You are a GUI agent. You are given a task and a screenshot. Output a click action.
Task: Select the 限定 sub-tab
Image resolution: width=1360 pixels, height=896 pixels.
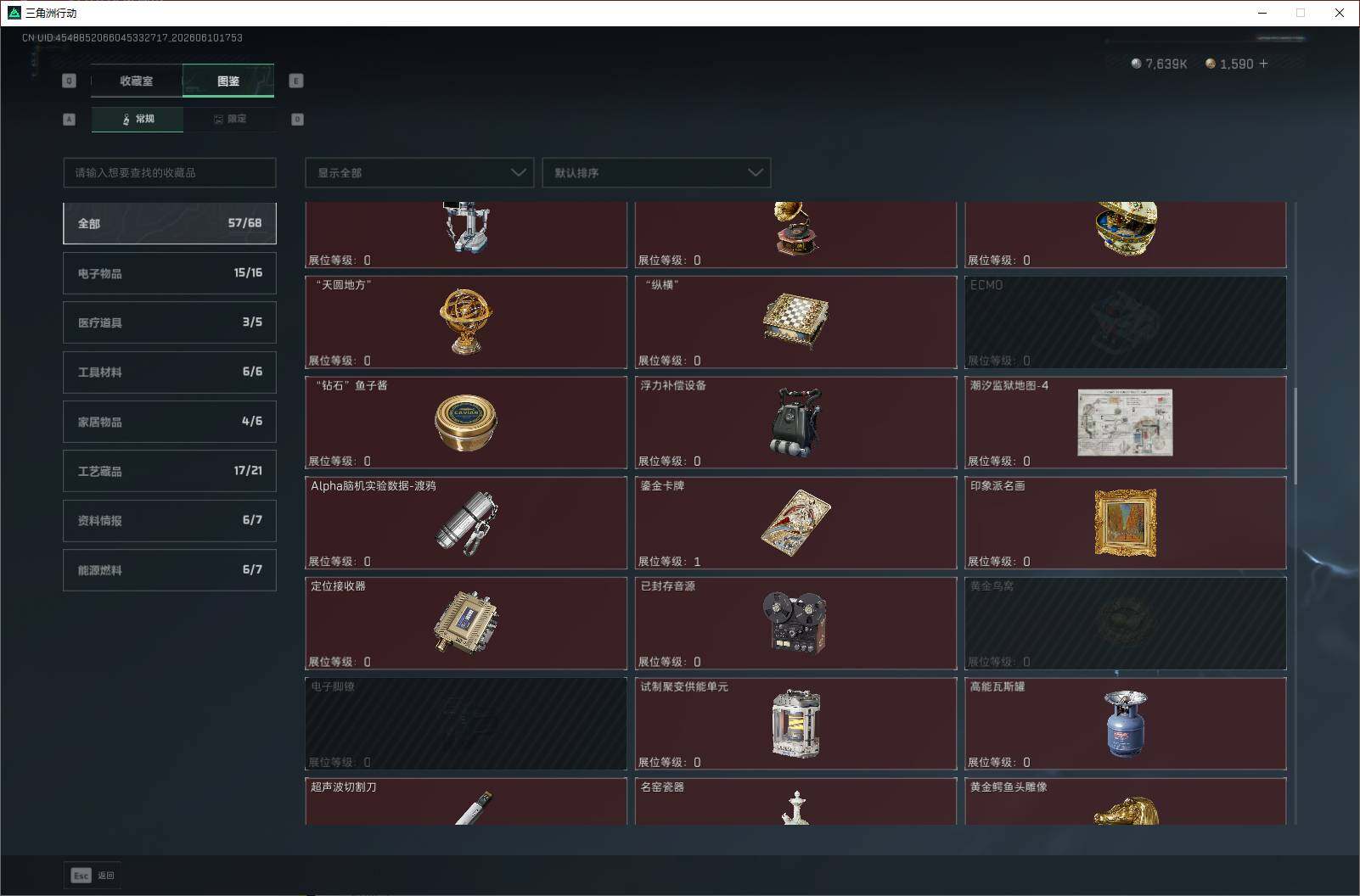[x=229, y=119]
